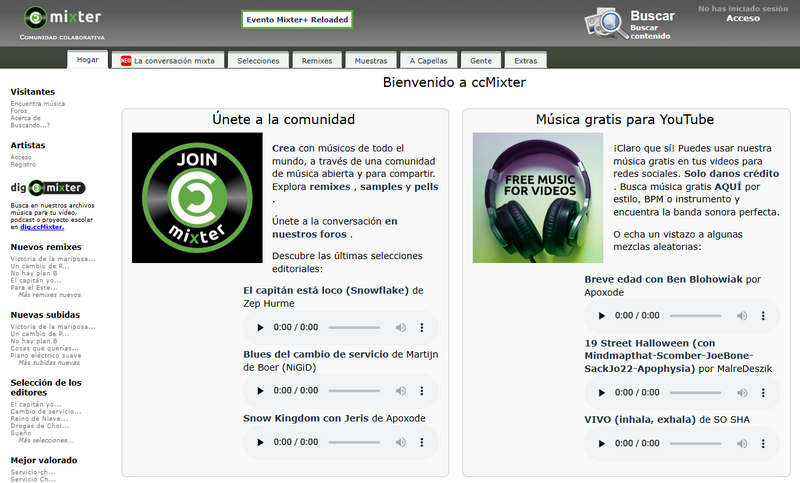The width and height of the screenshot is (800, 483).
Task: Open VIVO (inhala, exhala) title link
Action: 640,420
